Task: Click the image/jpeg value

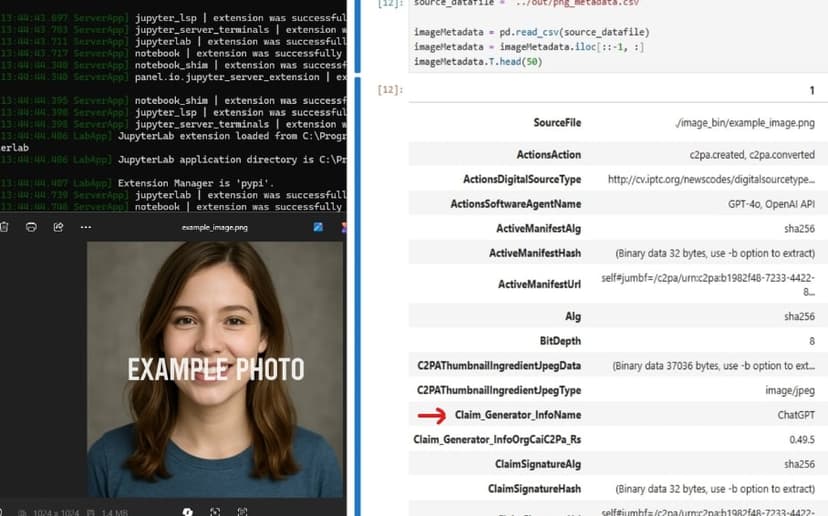Action: (790, 390)
